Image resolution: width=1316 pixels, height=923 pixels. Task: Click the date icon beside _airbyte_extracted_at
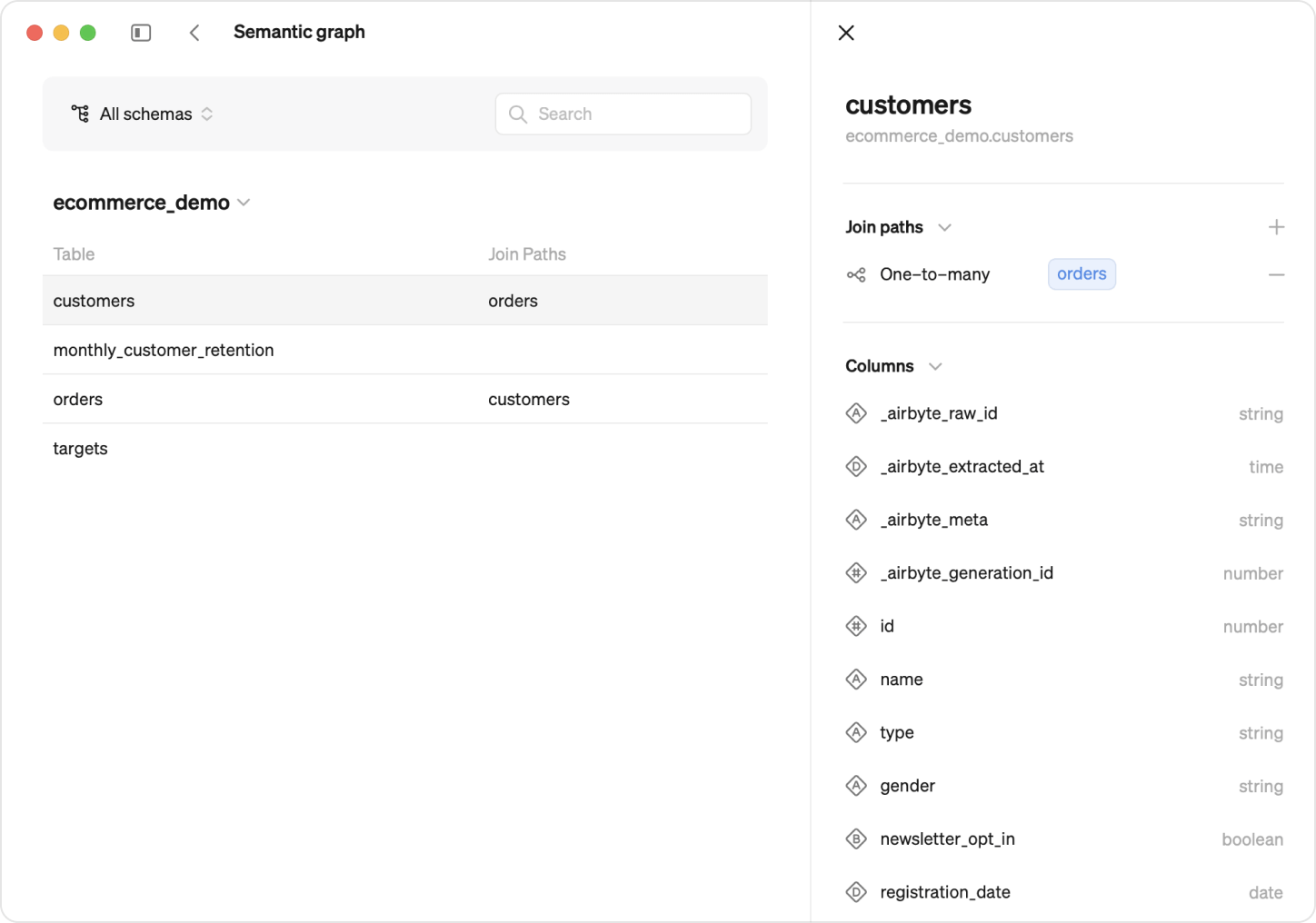pos(856,467)
